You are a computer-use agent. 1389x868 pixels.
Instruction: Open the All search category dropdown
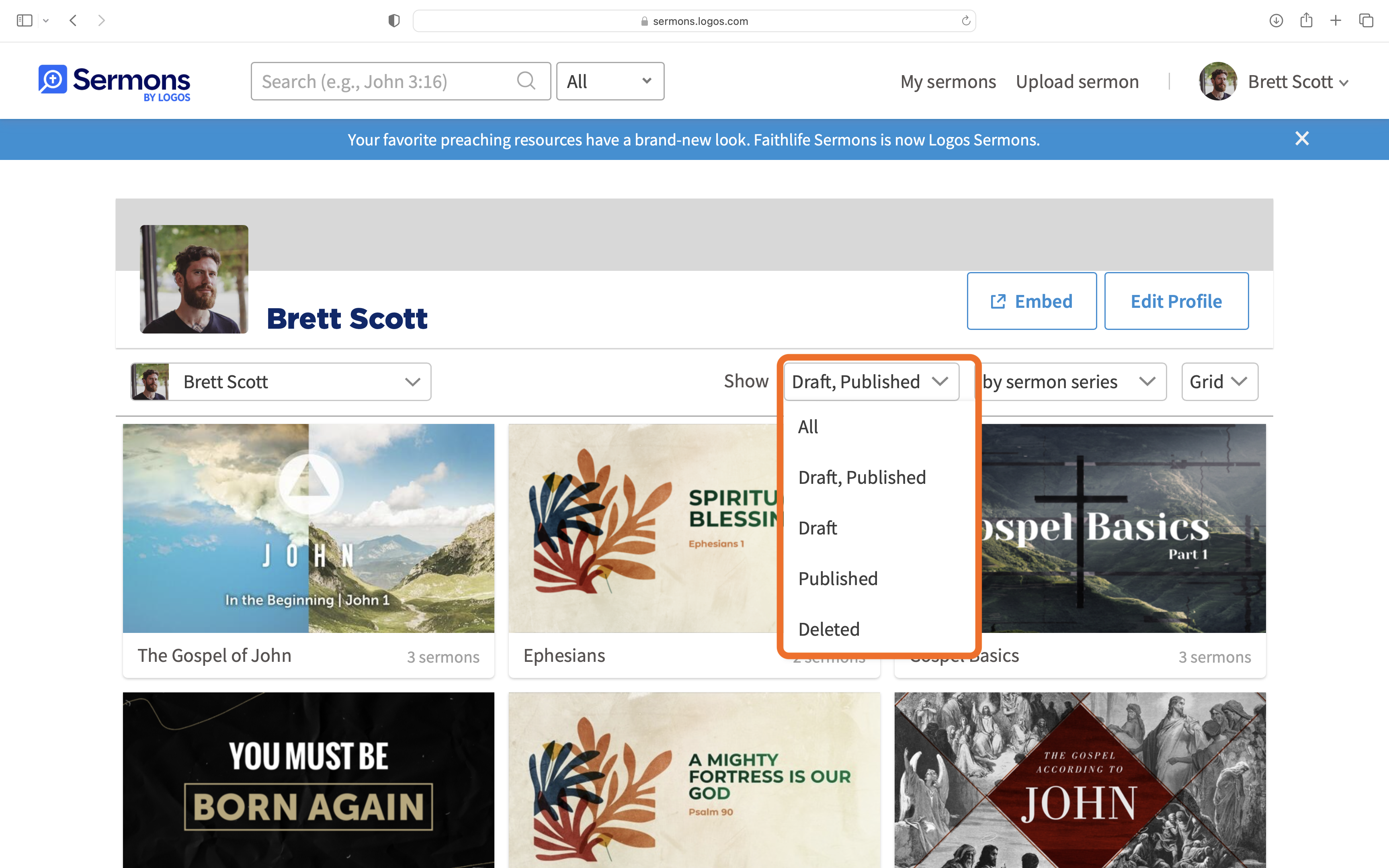pos(610,81)
